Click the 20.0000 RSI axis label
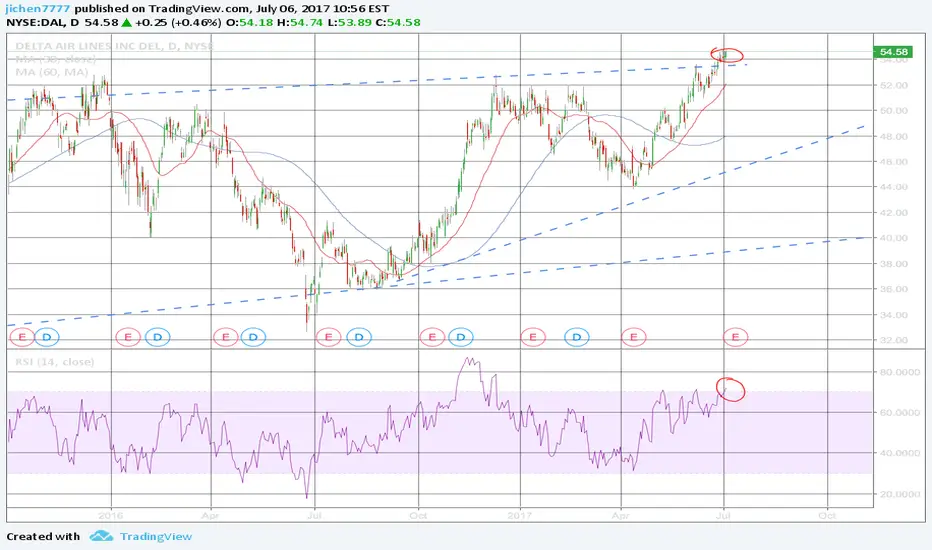 (899, 494)
